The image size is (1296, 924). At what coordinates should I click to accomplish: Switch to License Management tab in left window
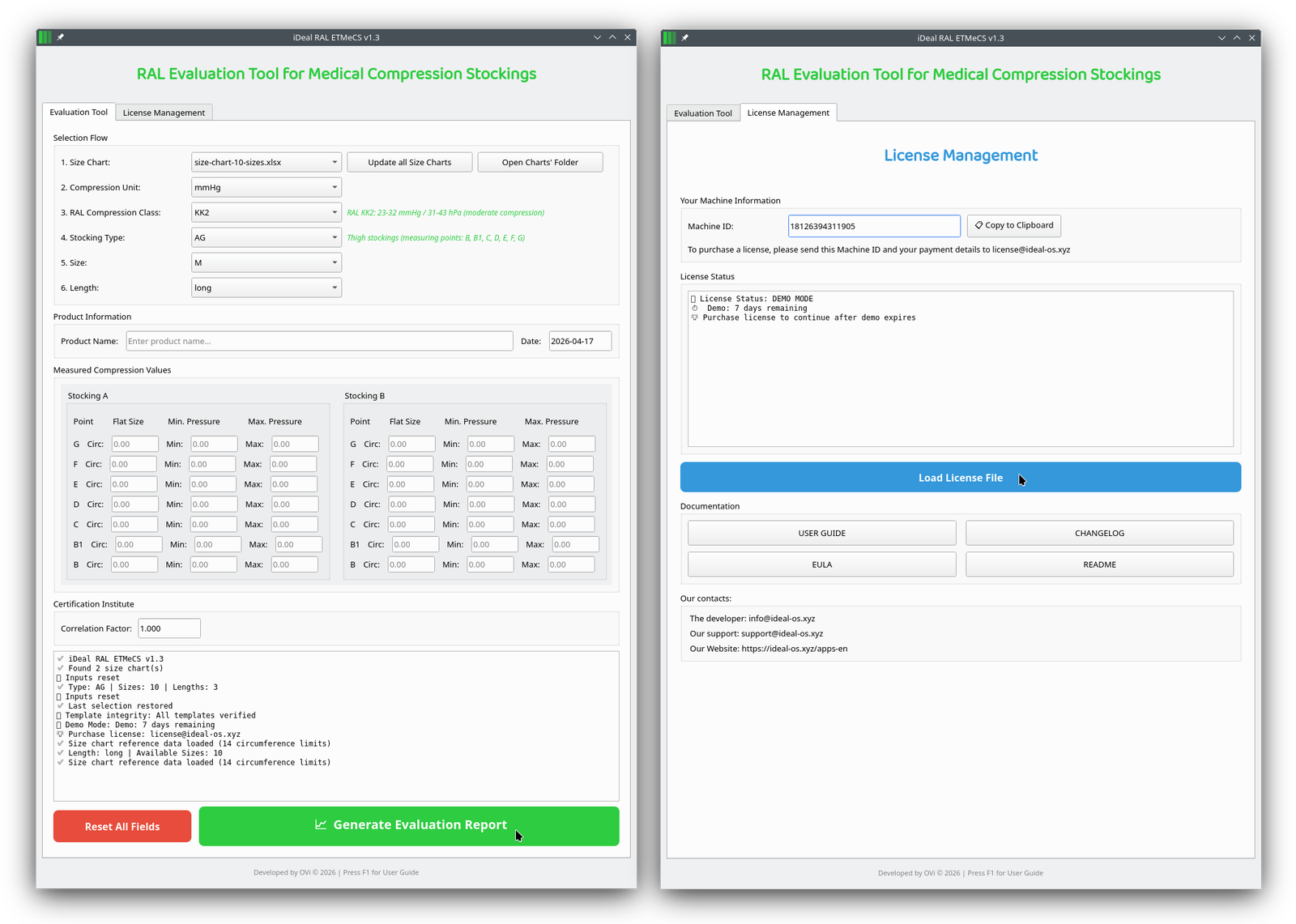click(164, 113)
